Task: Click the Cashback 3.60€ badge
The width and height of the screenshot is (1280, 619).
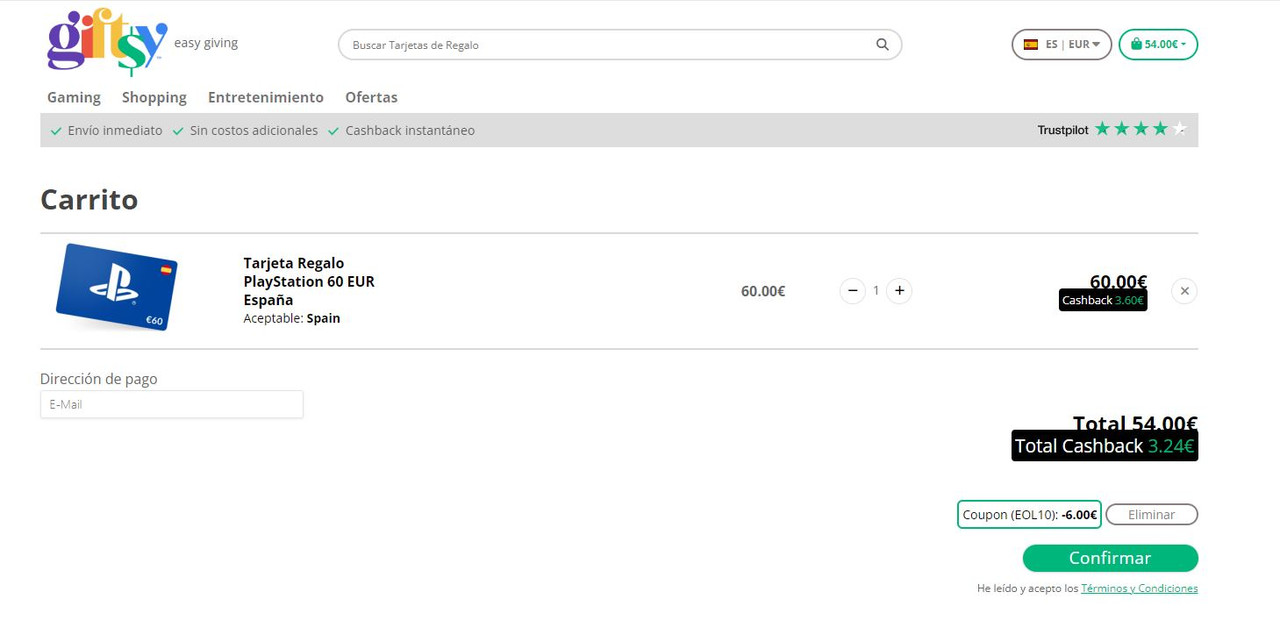Action: 1103,300
